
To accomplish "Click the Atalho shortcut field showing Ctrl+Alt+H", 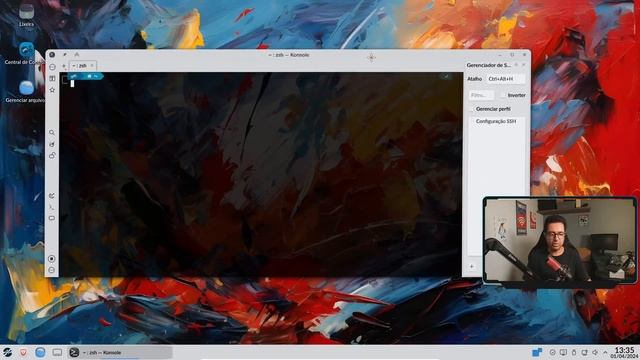I will click(505, 79).
